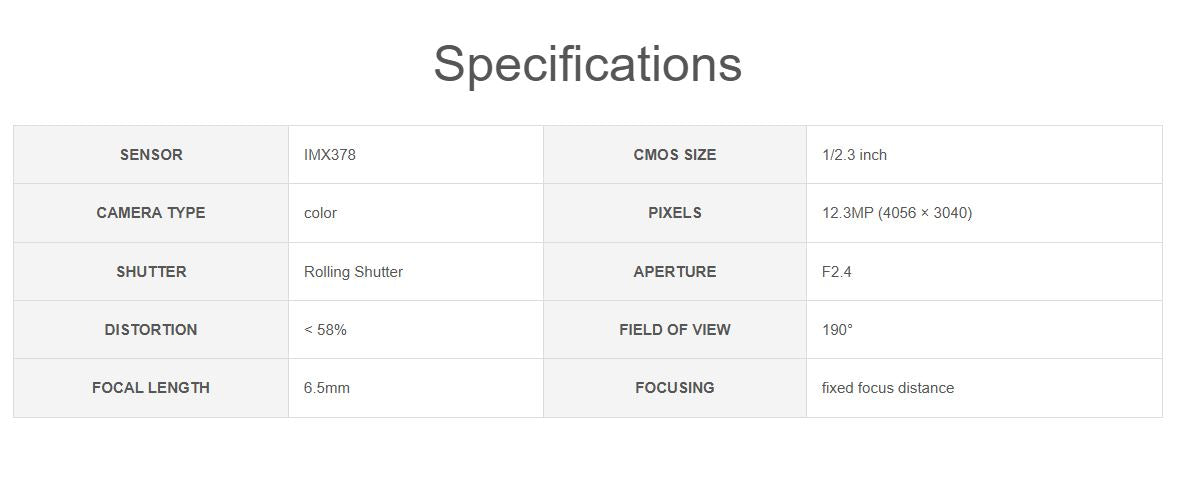Select the 1/2.3 inch value
This screenshot has width=1177, height=484.
pos(854,155)
